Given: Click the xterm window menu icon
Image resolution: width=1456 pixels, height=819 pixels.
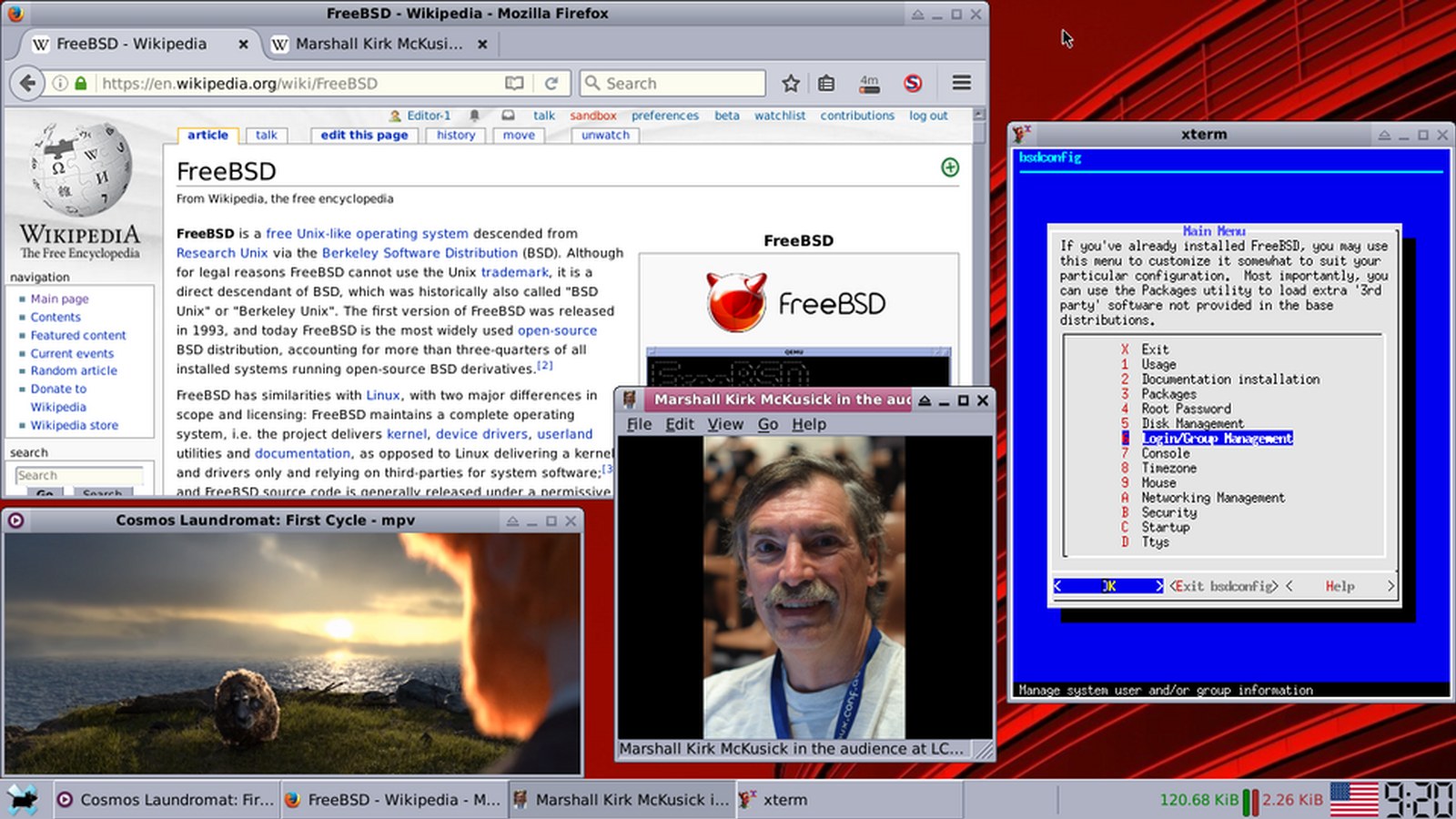Looking at the screenshot, I should click(1022, 134).
